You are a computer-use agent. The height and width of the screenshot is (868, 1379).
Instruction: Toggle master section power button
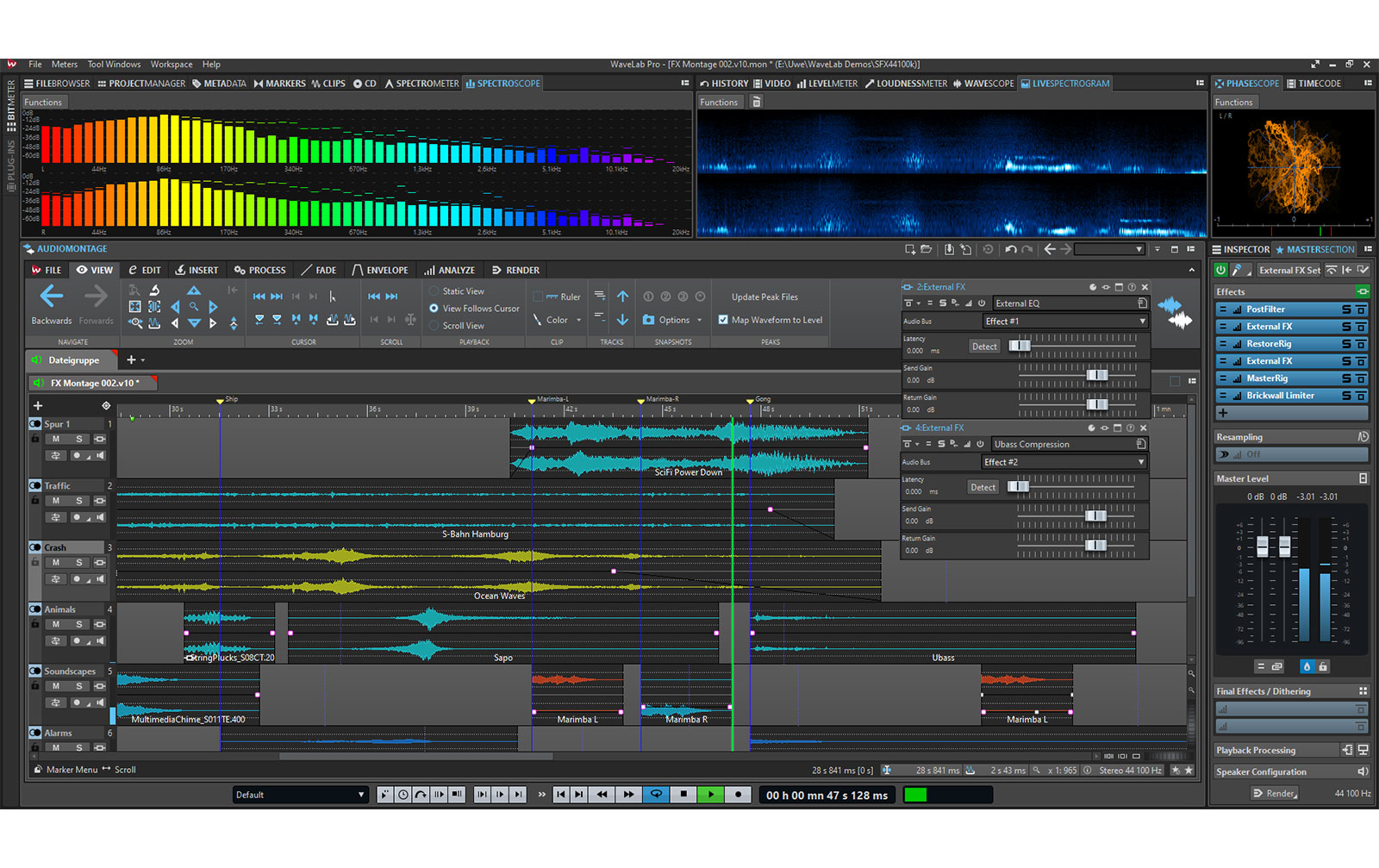pos(1221,270)
